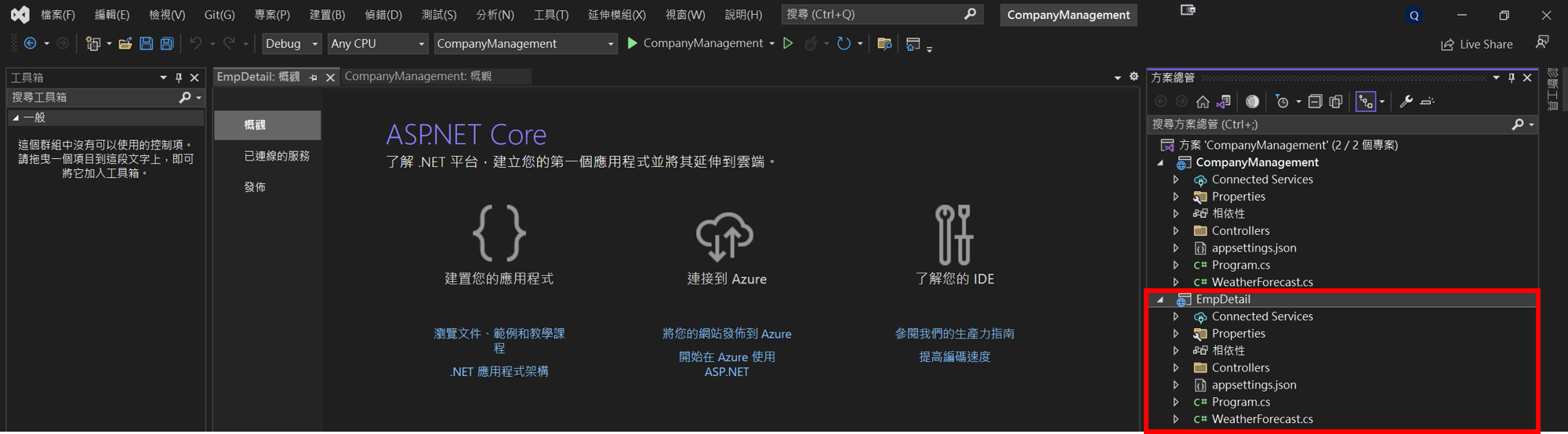Click the Find in Files folder icon

point(884,44)
